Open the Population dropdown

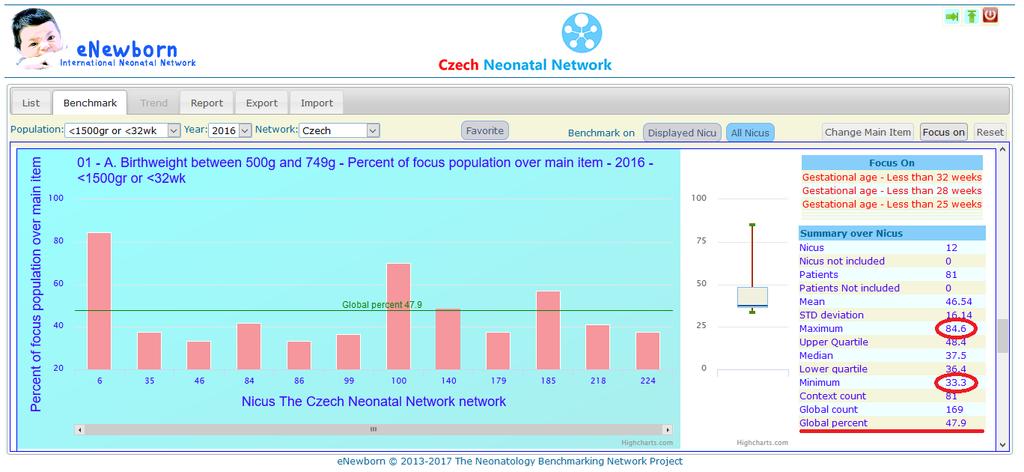123,131
